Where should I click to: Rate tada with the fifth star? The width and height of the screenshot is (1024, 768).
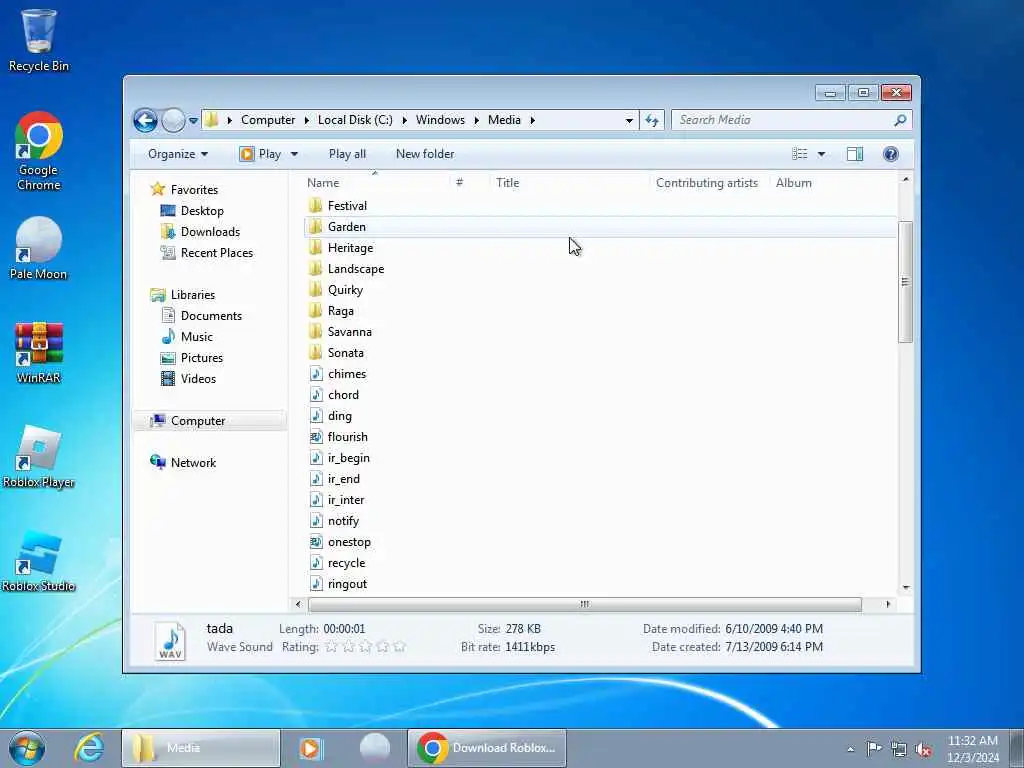point(400,647)
